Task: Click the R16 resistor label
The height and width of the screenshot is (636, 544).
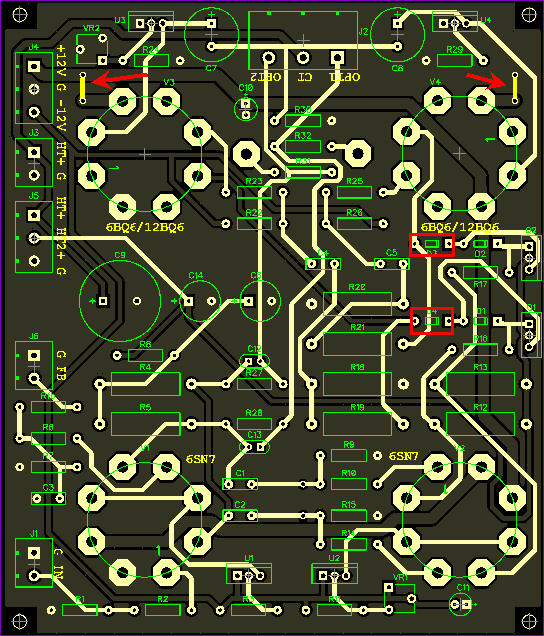Action: tap(480, 339)
